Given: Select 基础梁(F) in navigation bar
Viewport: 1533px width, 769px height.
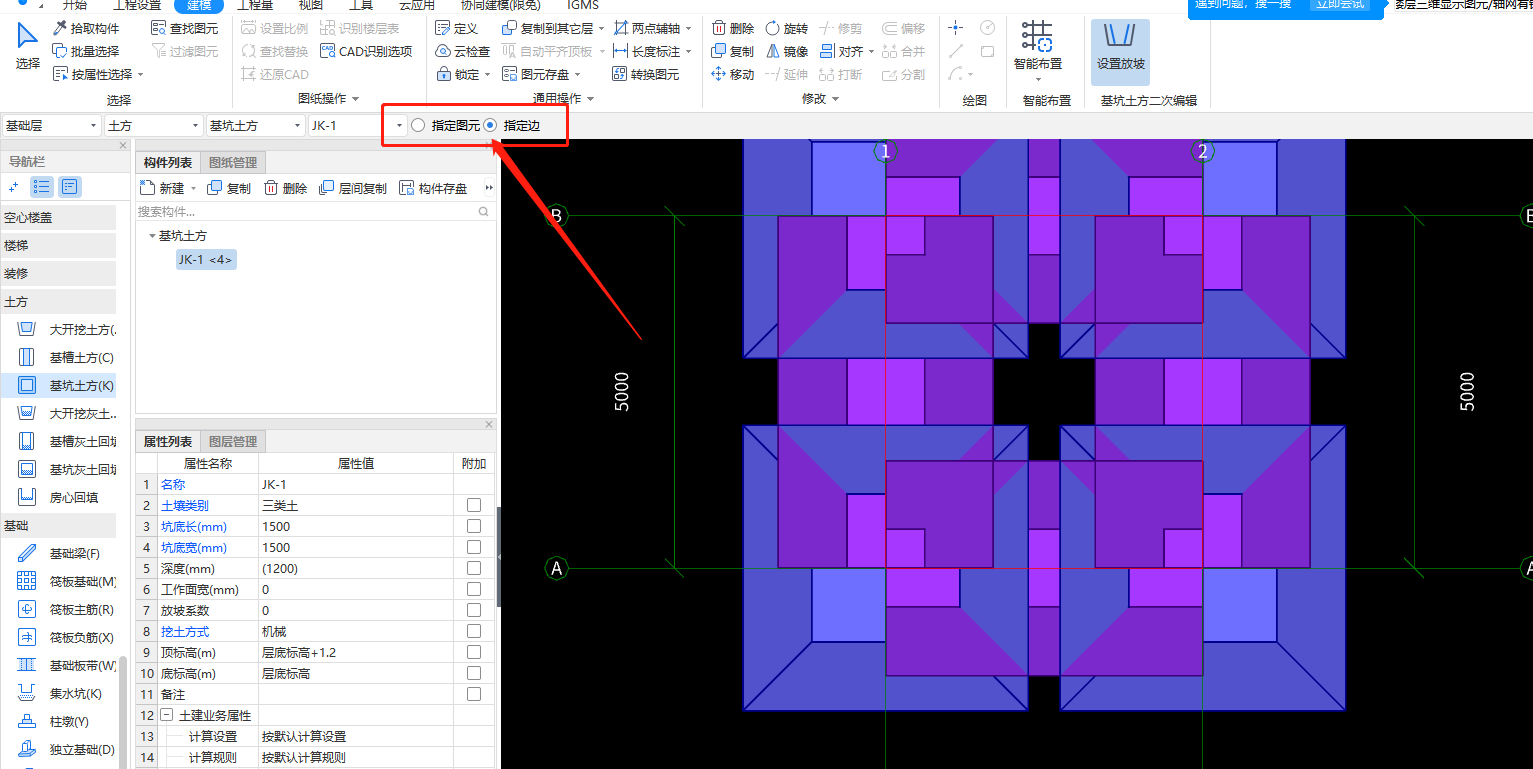Looking at the screenshot, I should coord(60,553).
